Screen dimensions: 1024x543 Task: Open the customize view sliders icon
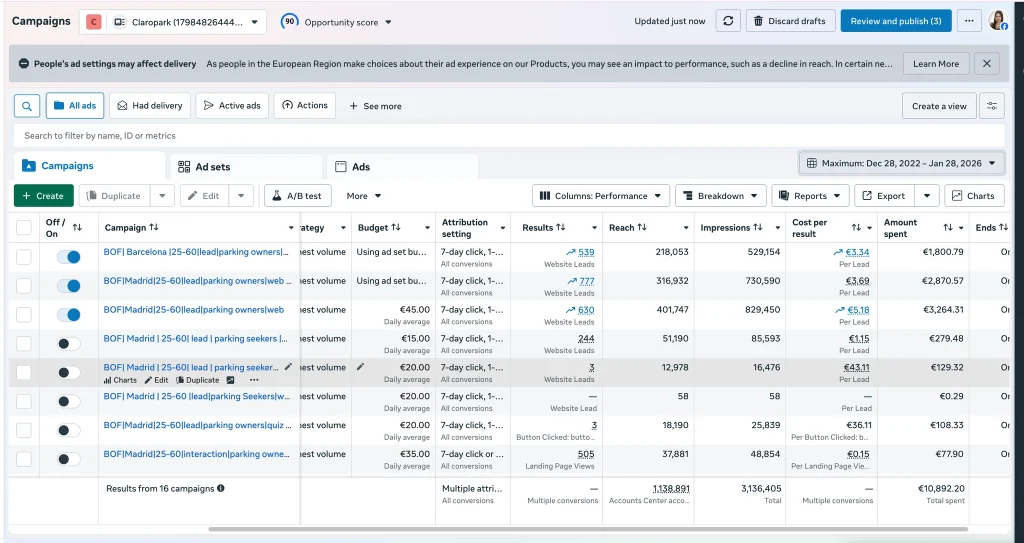(992, 106)
